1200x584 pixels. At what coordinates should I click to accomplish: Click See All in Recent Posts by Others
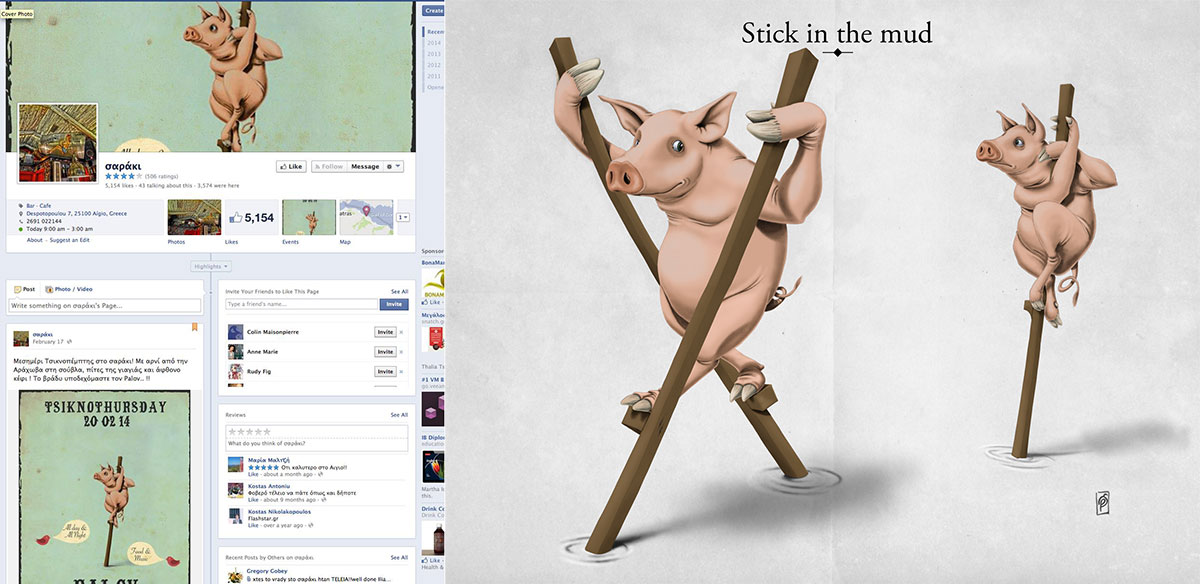(399, 557)
